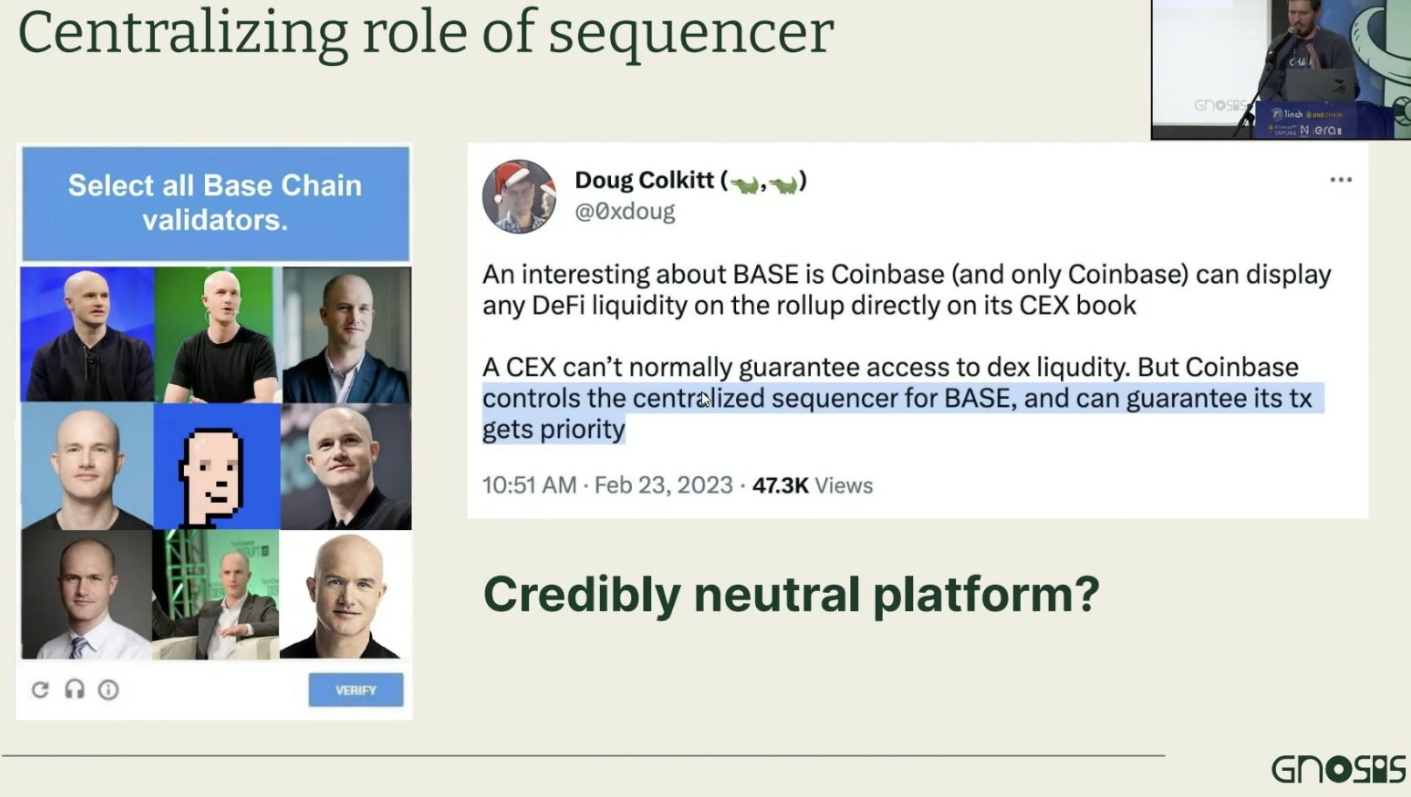Viewport: 1411px width, 797px height.
Task: Select captcha tile with green background
Action: (218, 334)
